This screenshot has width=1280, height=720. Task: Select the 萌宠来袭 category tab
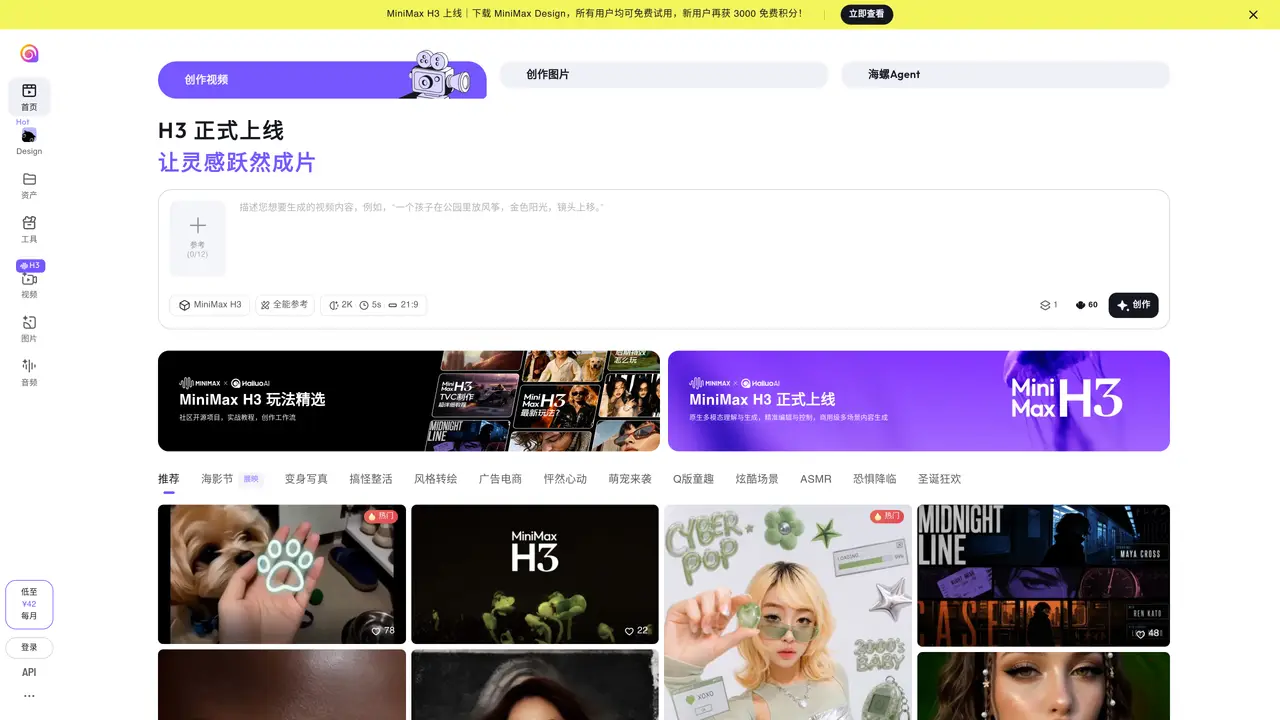pos(630,479)
